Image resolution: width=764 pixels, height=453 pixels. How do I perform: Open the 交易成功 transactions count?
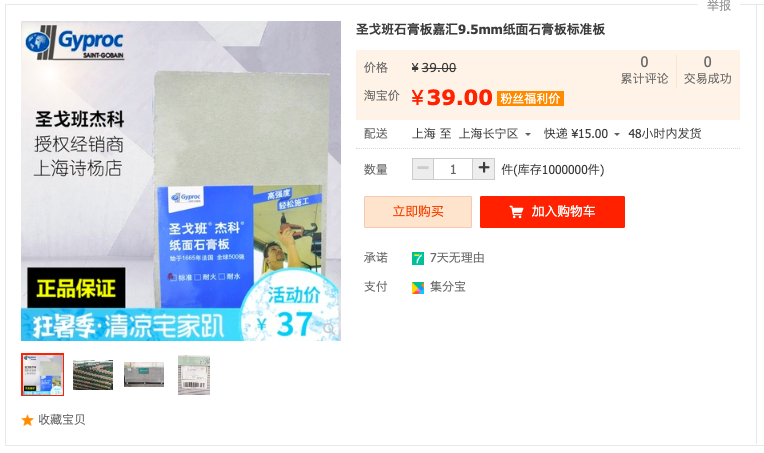tap(707, 70)
